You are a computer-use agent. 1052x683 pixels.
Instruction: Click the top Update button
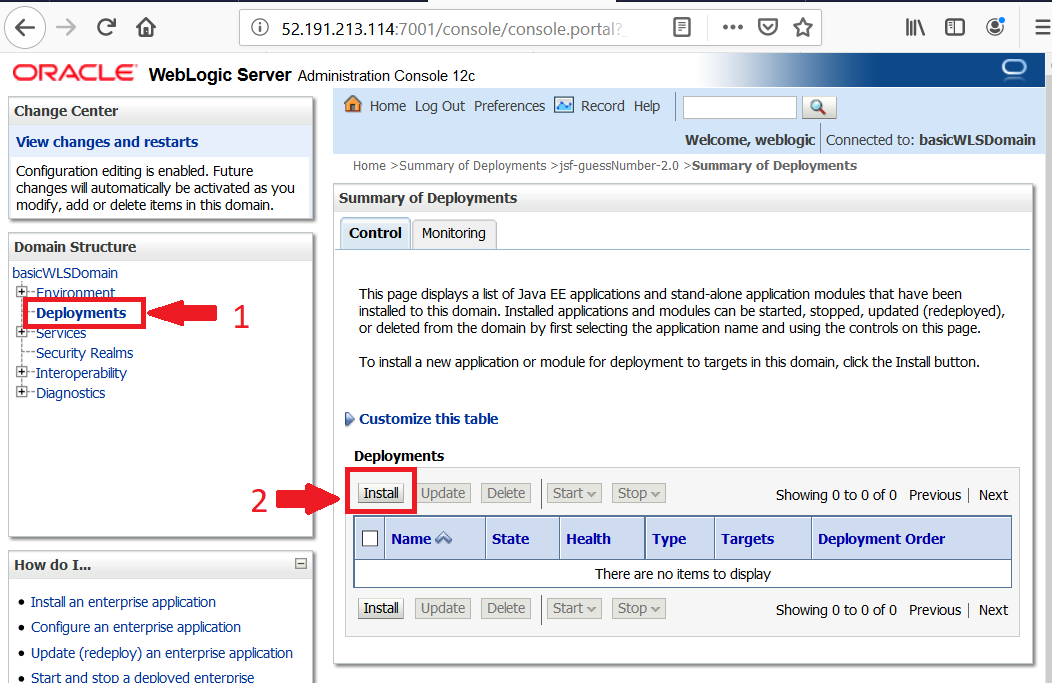(443, 493)
